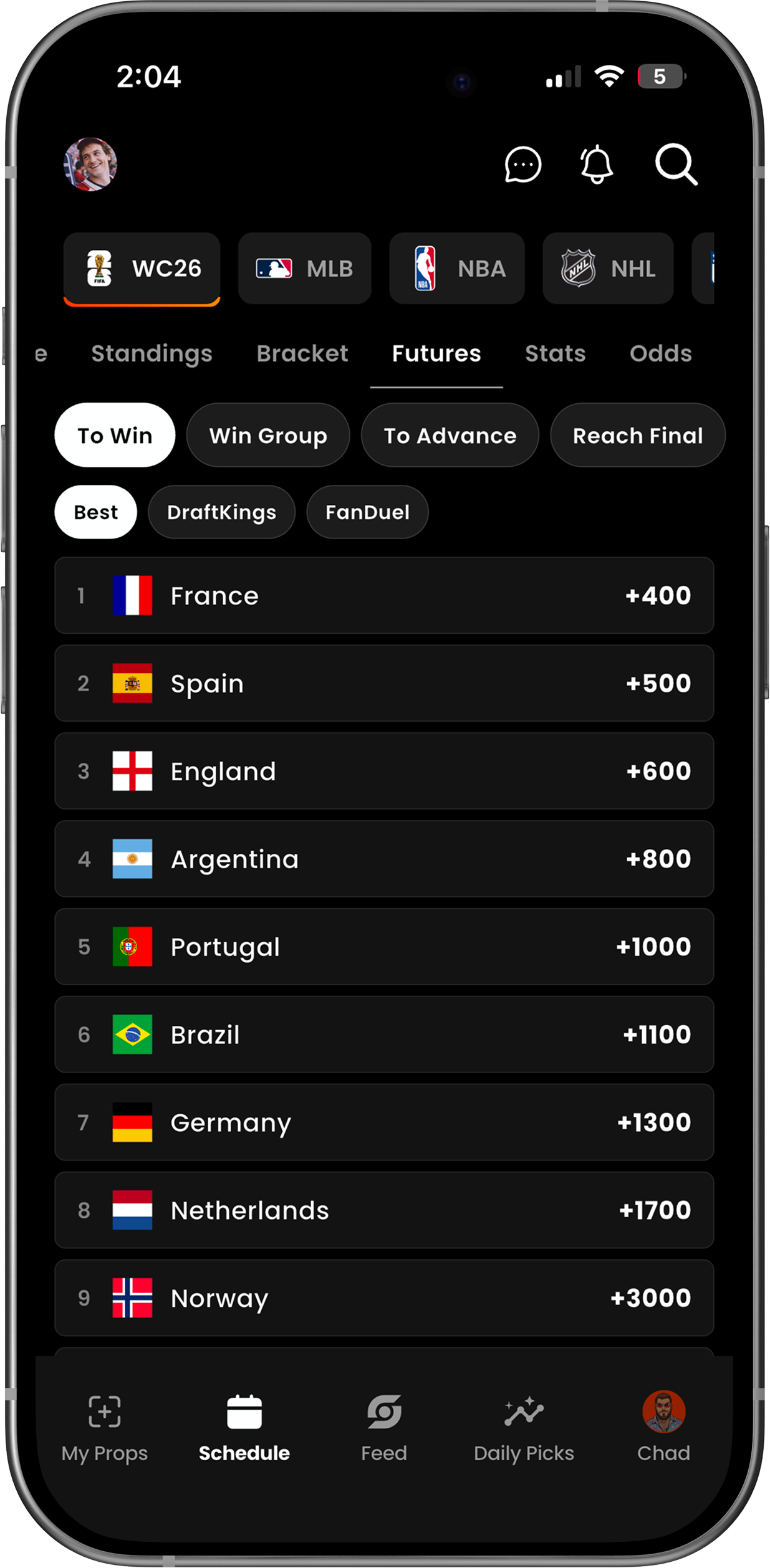Open the user profile avatar

click(x=90, y=164)
